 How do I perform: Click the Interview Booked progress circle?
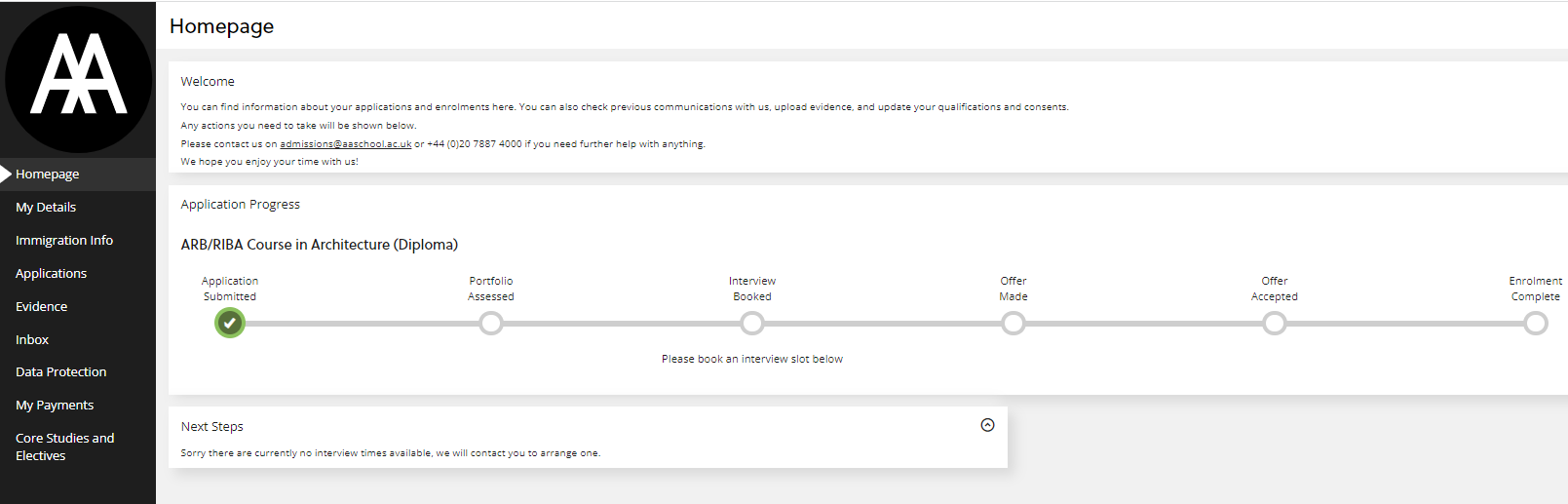(x=752, y=323)
